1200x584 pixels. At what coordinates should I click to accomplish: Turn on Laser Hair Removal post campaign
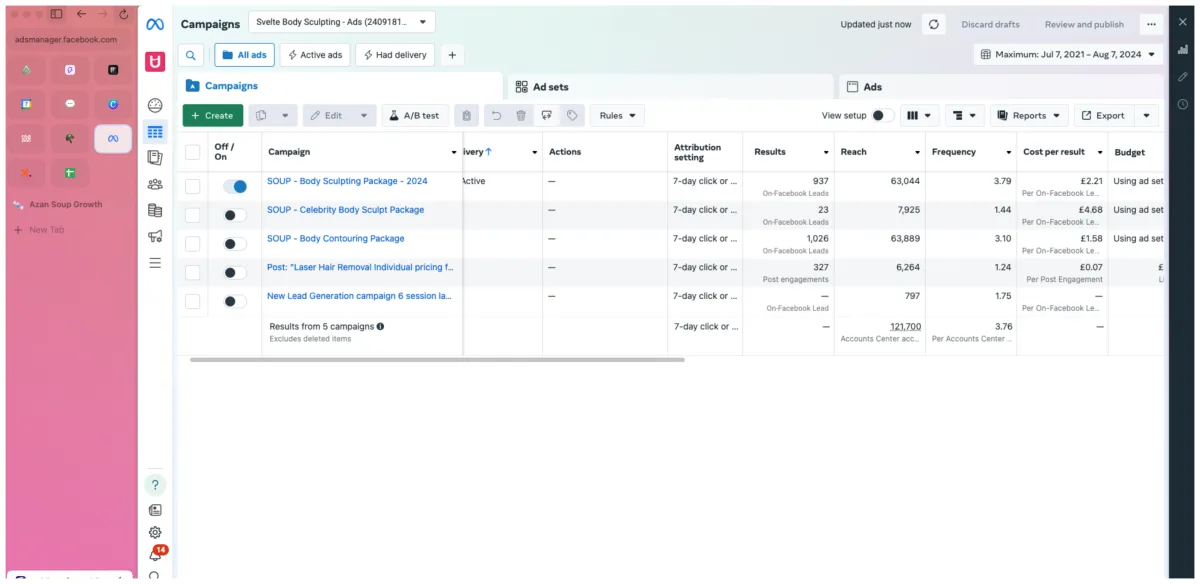(x=235, y=273)
